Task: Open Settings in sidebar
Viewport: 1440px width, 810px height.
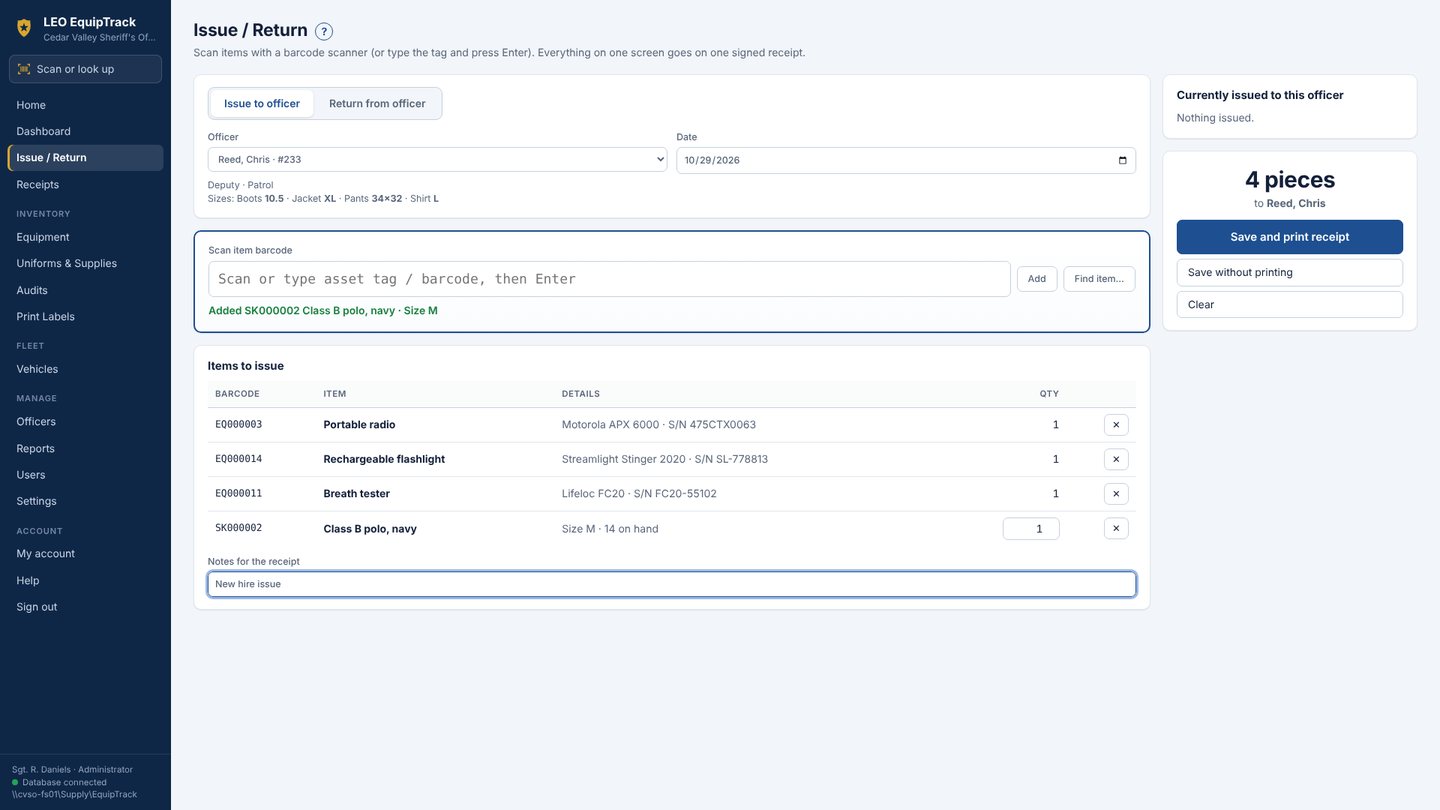Action: [x=85, y=501]
